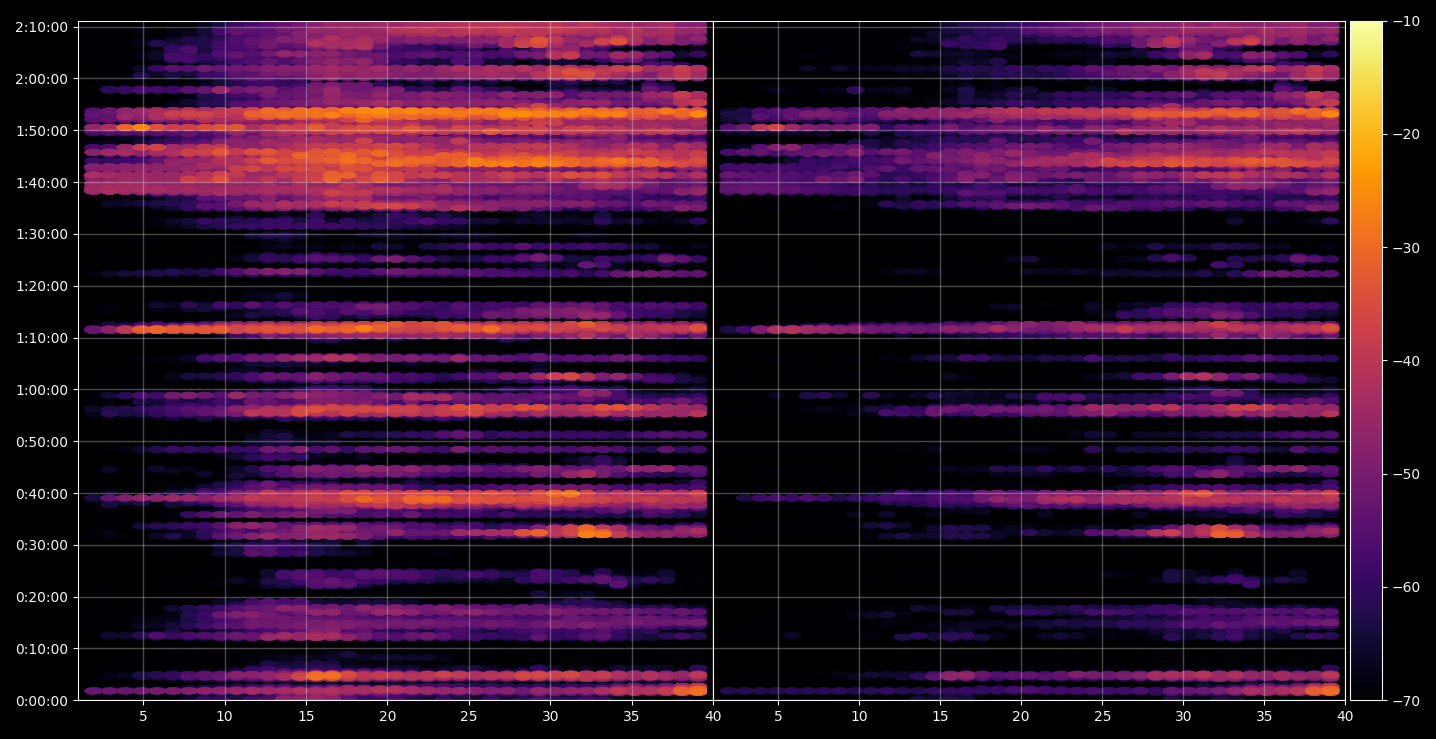Select the 0:40:00 time axis label
The height and width of the screenshot is (739, 1436).
point(41,493)
